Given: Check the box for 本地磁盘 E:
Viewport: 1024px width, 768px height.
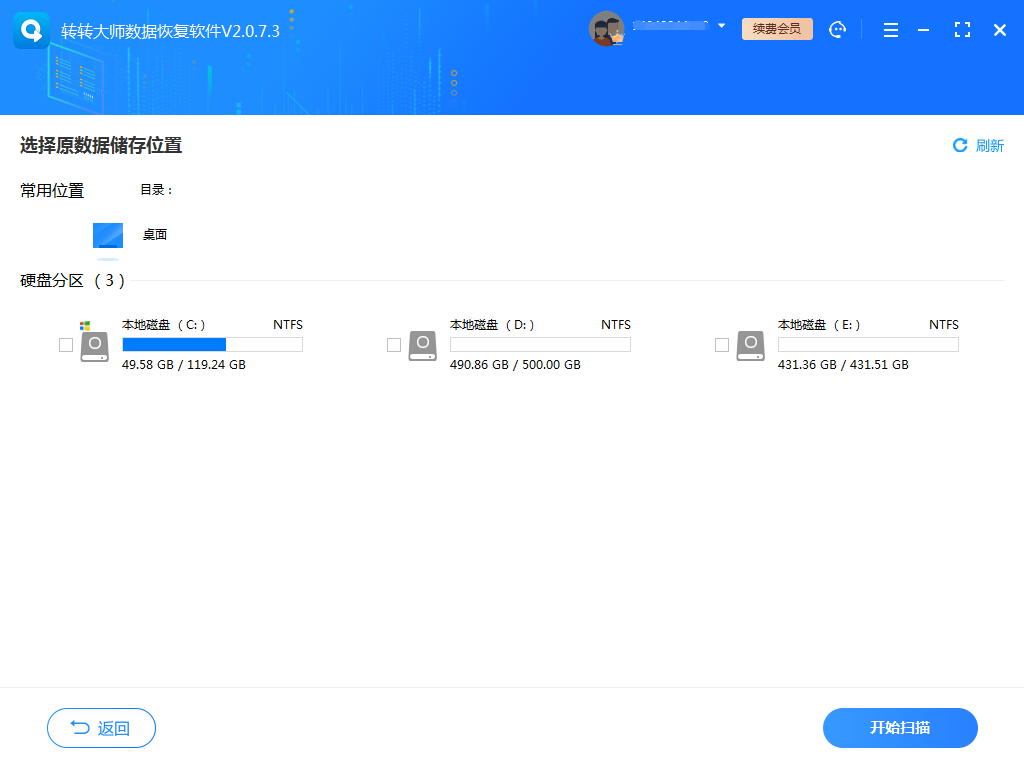Looking at the screenshot, I should tap(722, 345).
